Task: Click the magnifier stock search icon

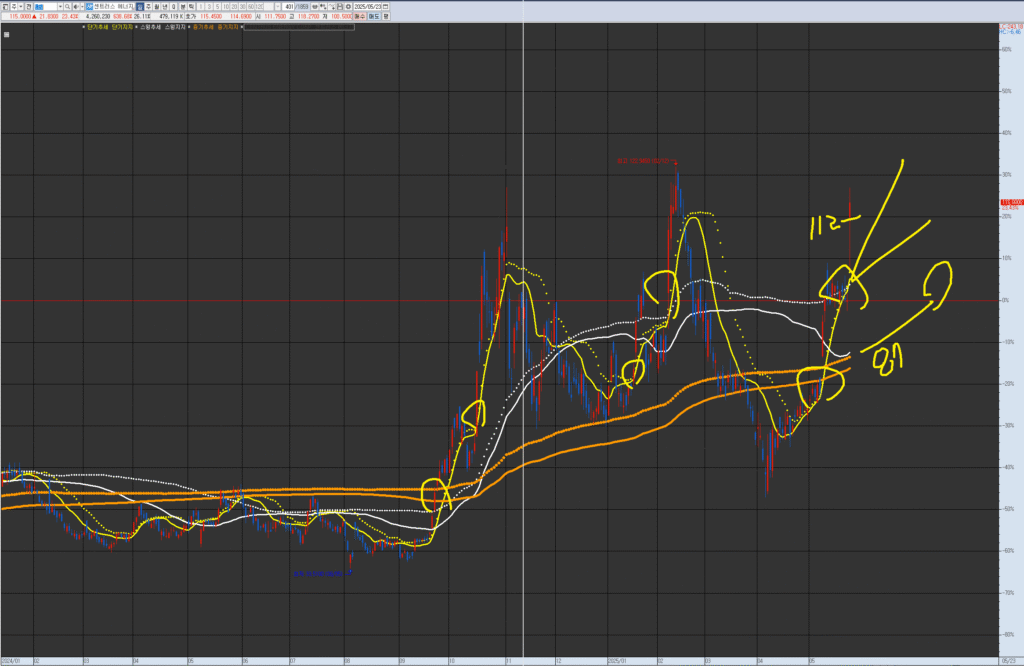Action: [67, 7]
